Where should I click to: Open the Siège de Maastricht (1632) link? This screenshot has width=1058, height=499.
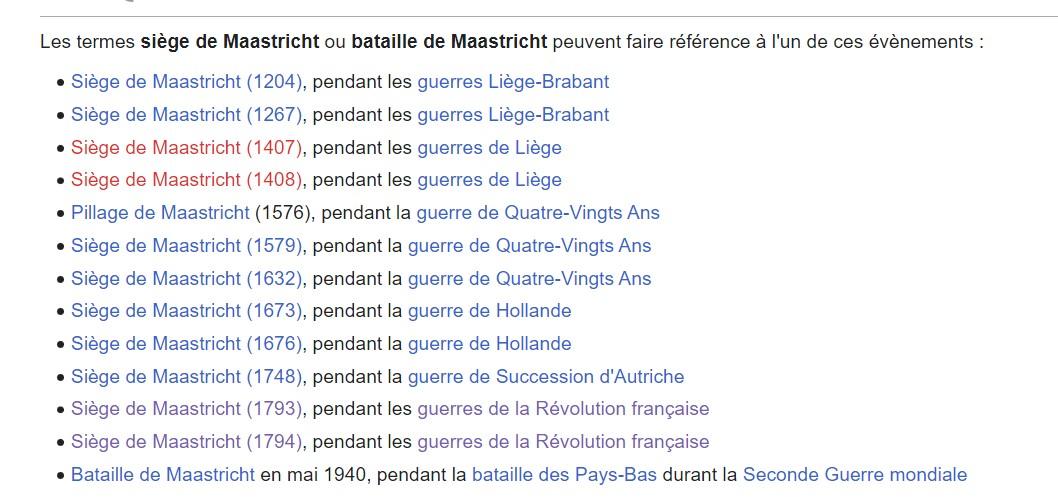186,278
